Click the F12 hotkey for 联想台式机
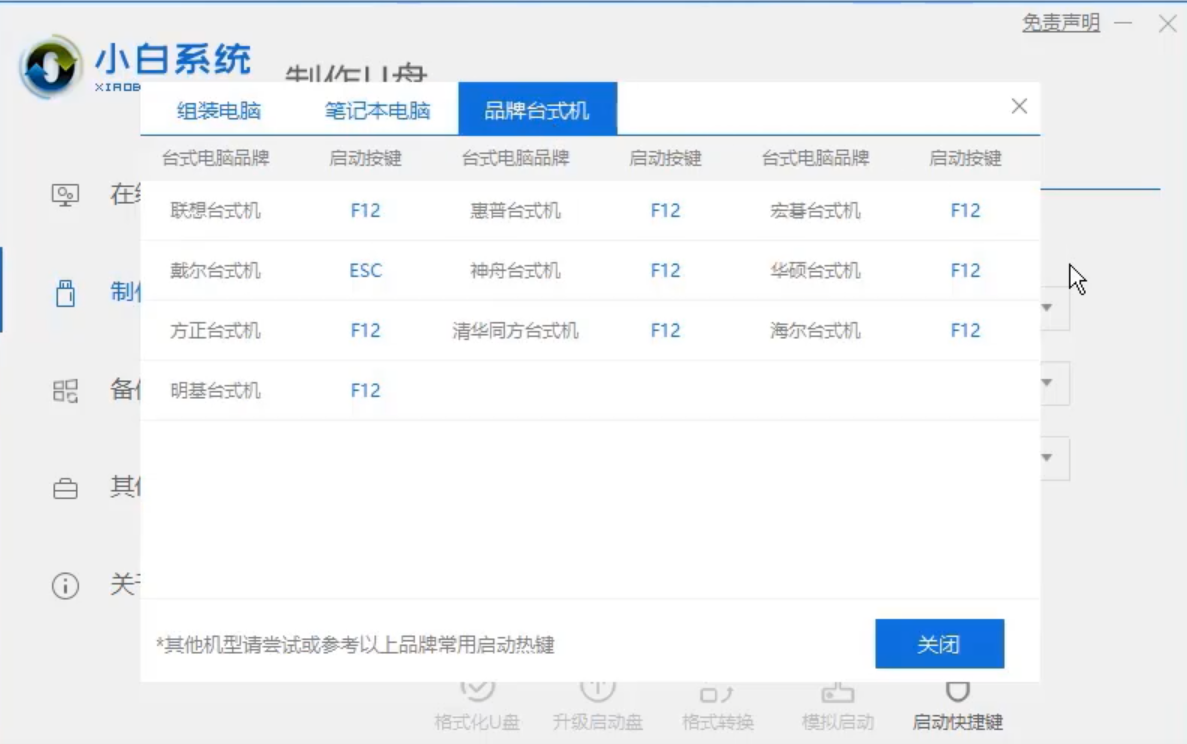Screen dimensions: 1187x744 tap(366, 210)
